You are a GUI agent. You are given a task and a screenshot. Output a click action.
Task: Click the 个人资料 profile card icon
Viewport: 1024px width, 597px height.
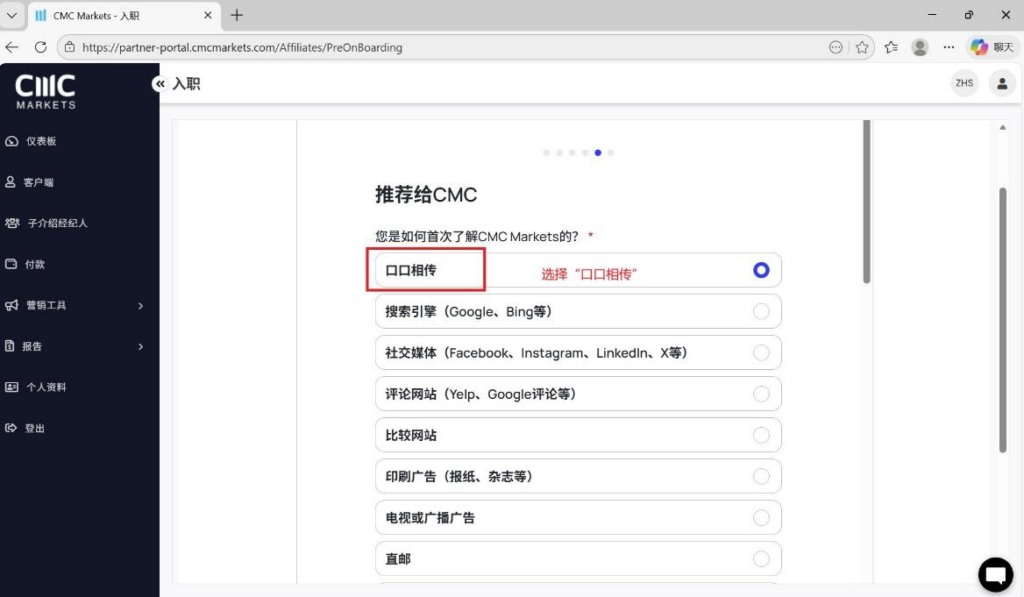12,387
